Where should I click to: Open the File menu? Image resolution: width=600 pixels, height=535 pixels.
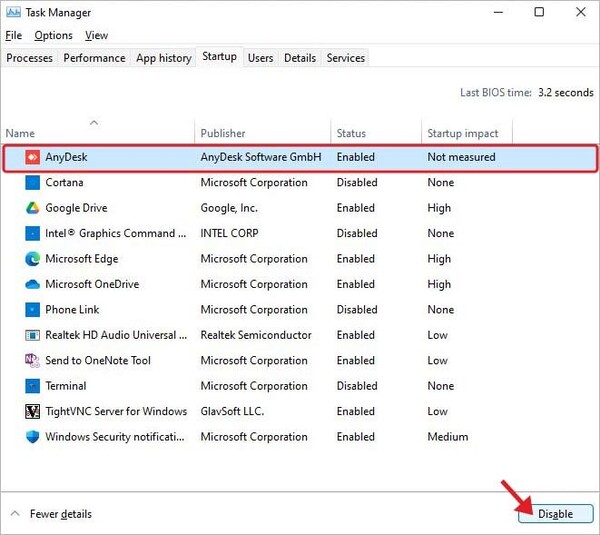point(13,36)
